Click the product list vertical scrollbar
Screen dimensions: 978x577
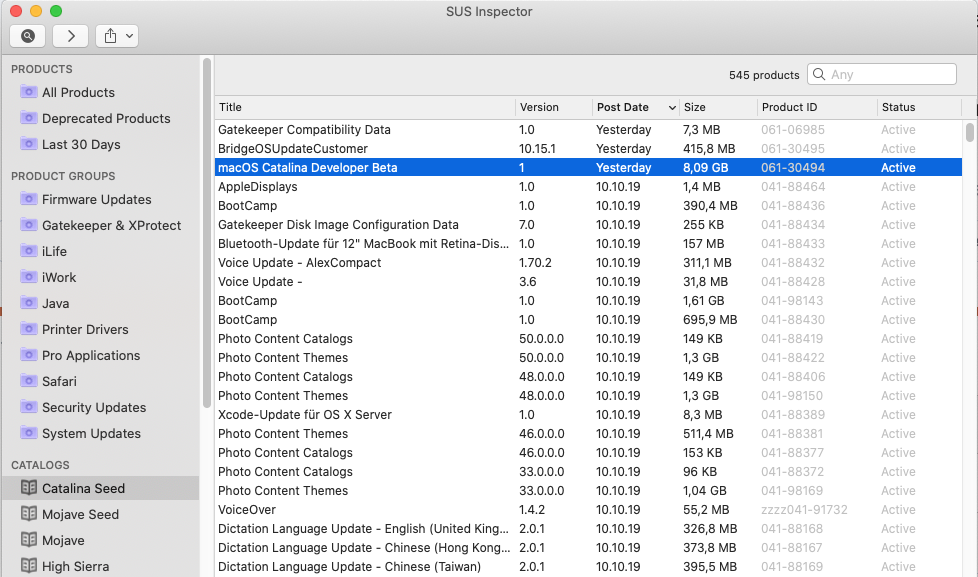(x=969, y=132)
